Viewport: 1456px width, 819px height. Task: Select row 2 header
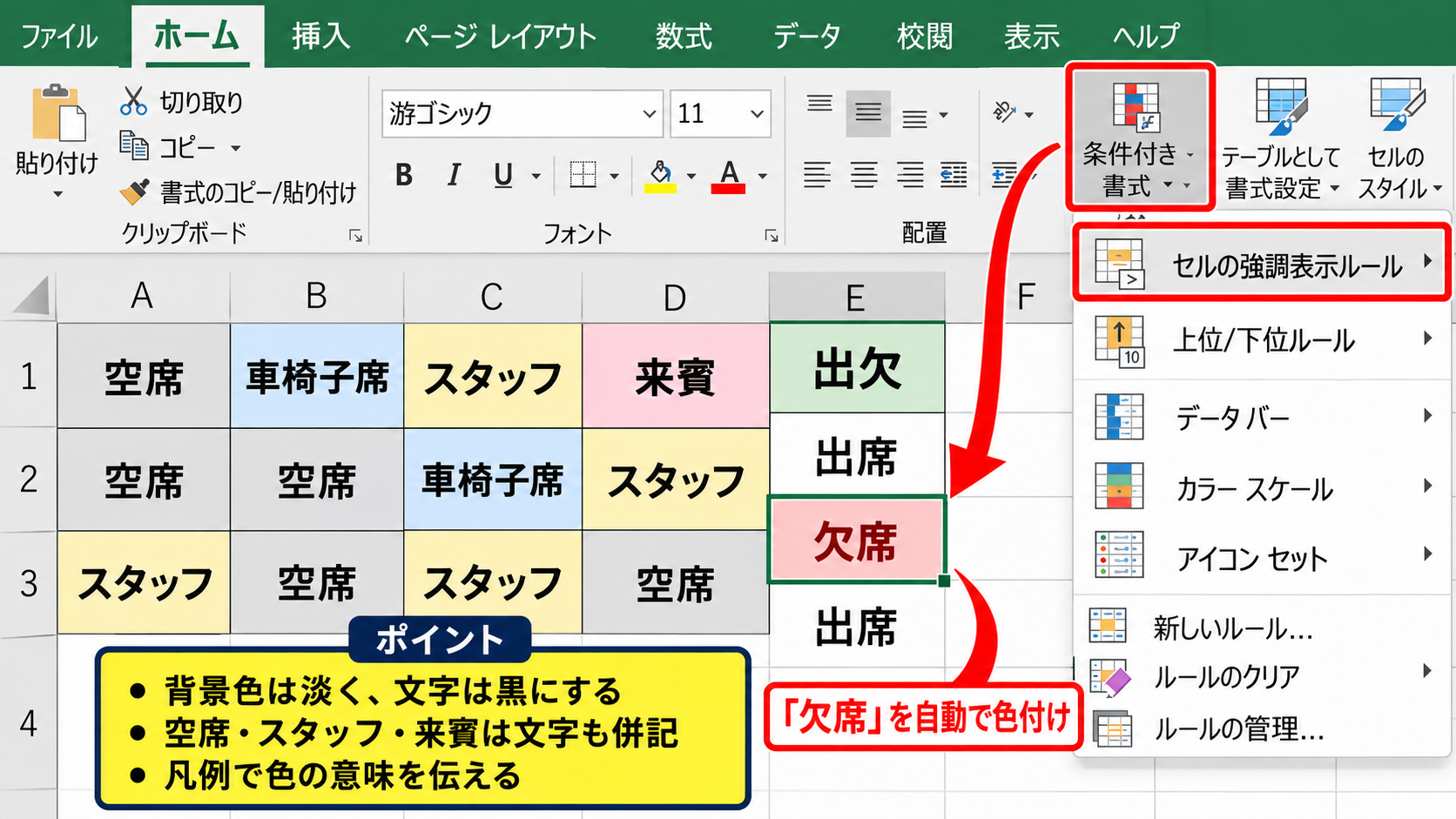tap(29, 480)
